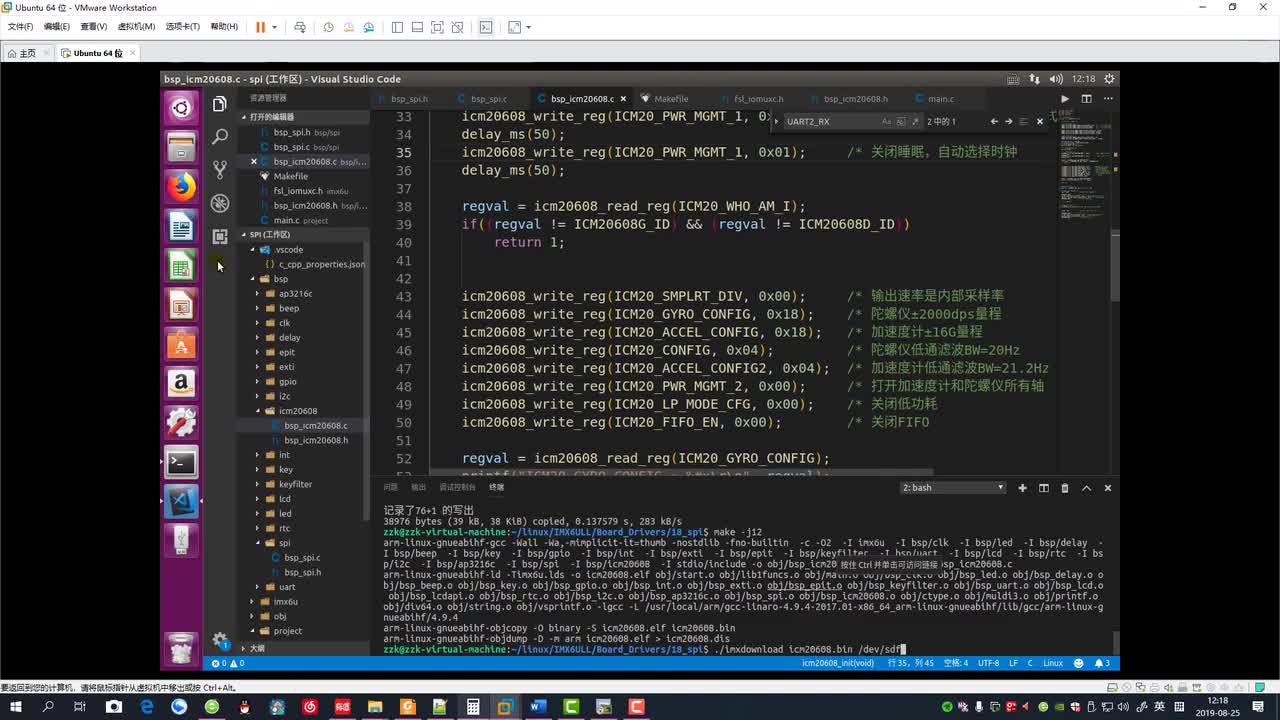This screenshot has width=1280, height=720.
Task: Switch to Makefile editor tab
Action: pyautogui.click(x=670, y=99)
